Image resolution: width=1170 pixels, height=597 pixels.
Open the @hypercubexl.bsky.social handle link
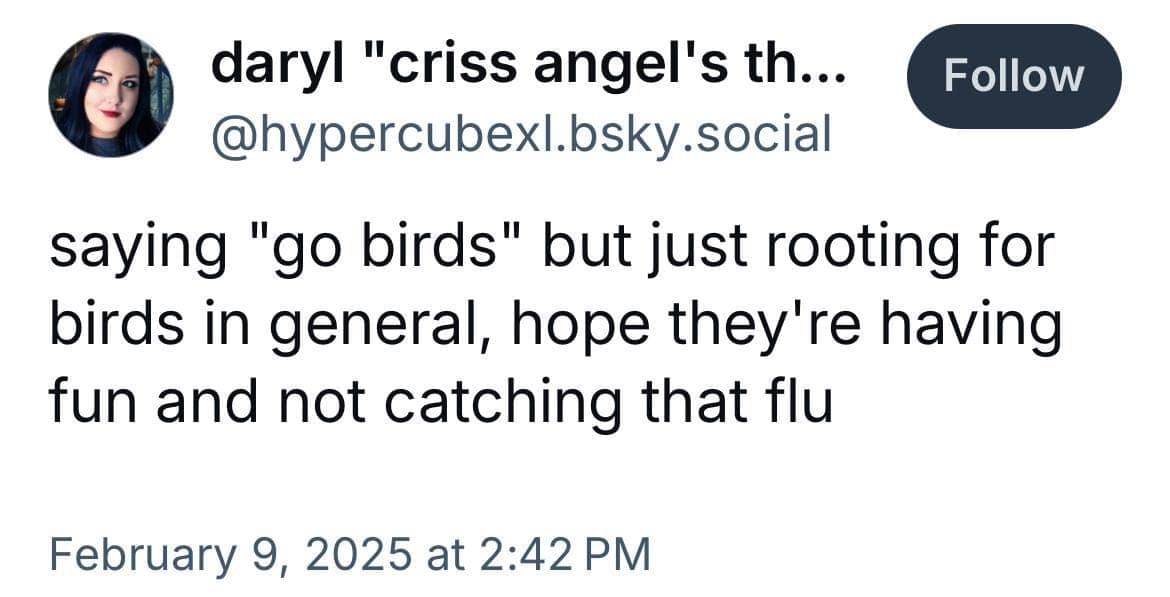coord(520,133)
